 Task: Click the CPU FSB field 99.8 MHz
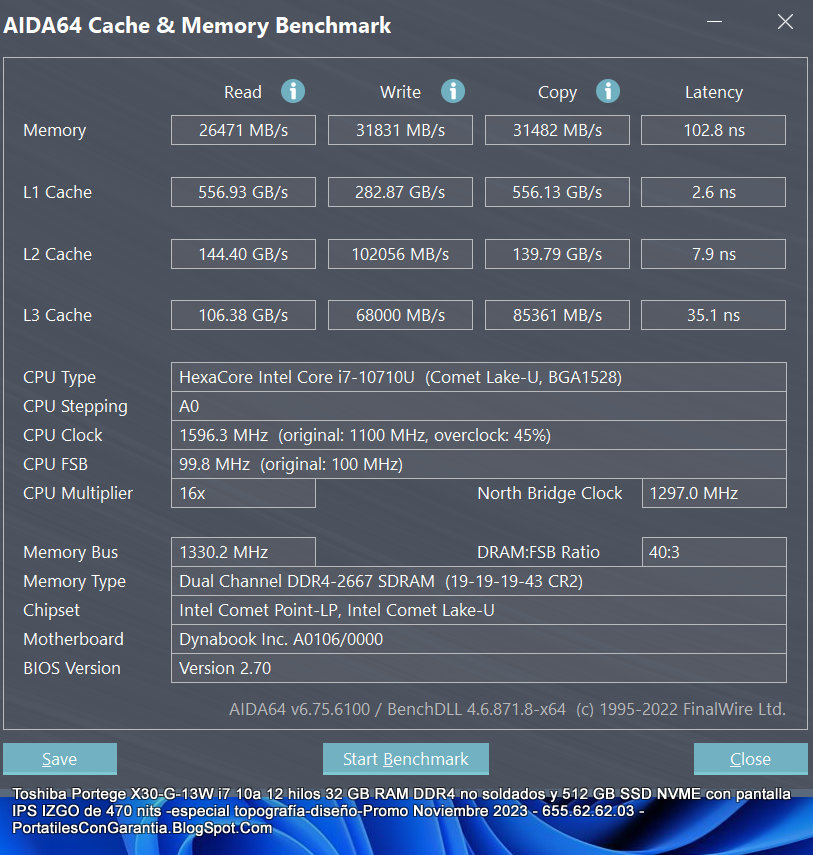point(479,464)
